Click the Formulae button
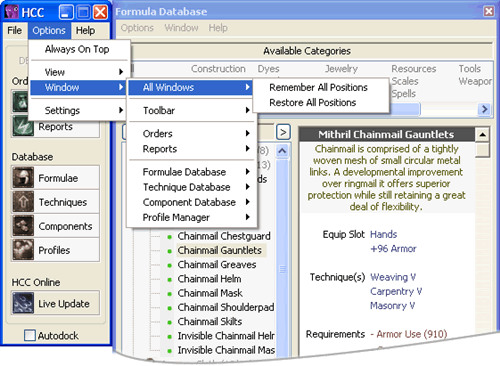The height and width of the screenshot is (366, 500). (x=56, y=178)
